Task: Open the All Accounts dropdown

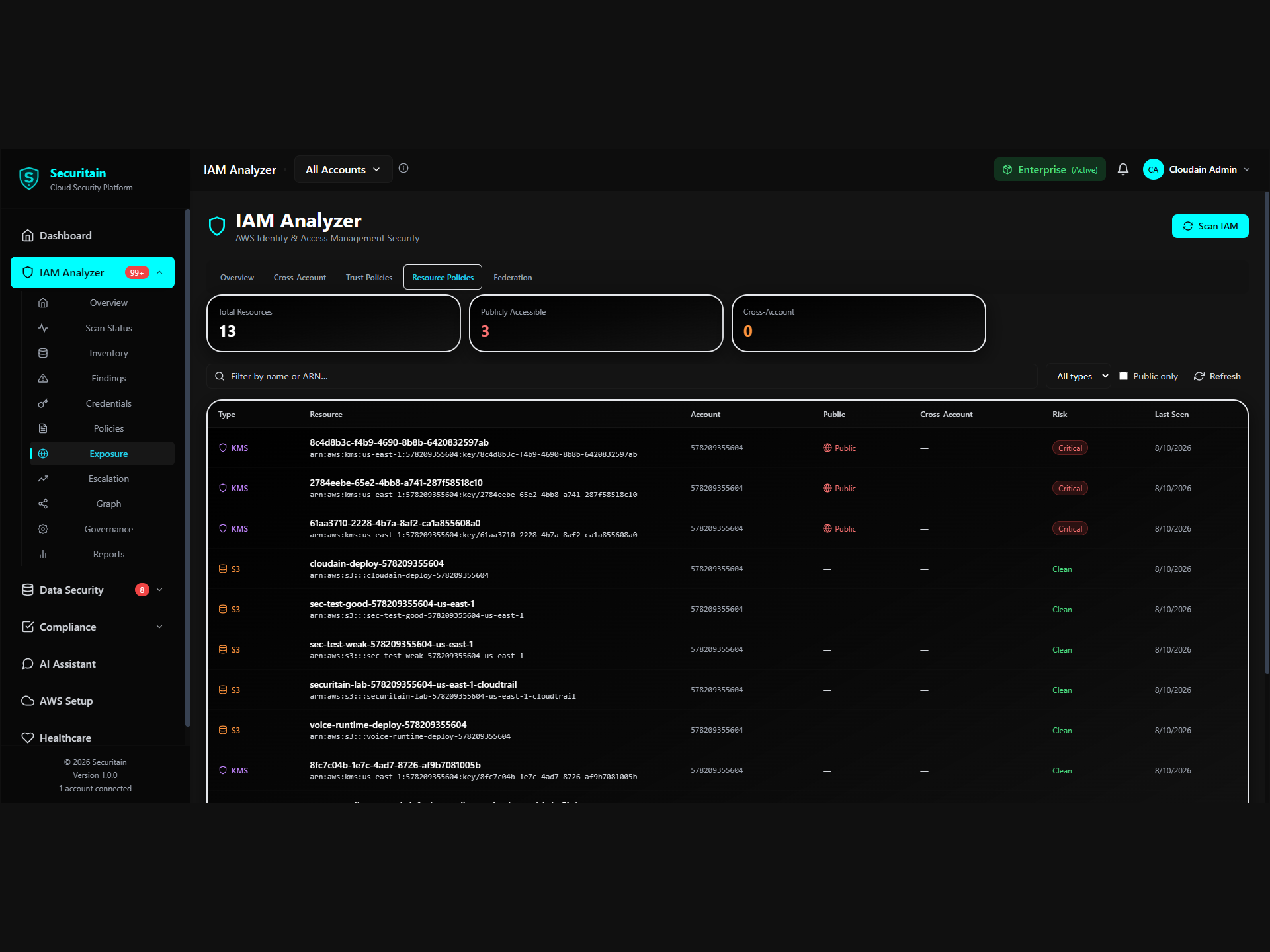Action: click(343, 169)
